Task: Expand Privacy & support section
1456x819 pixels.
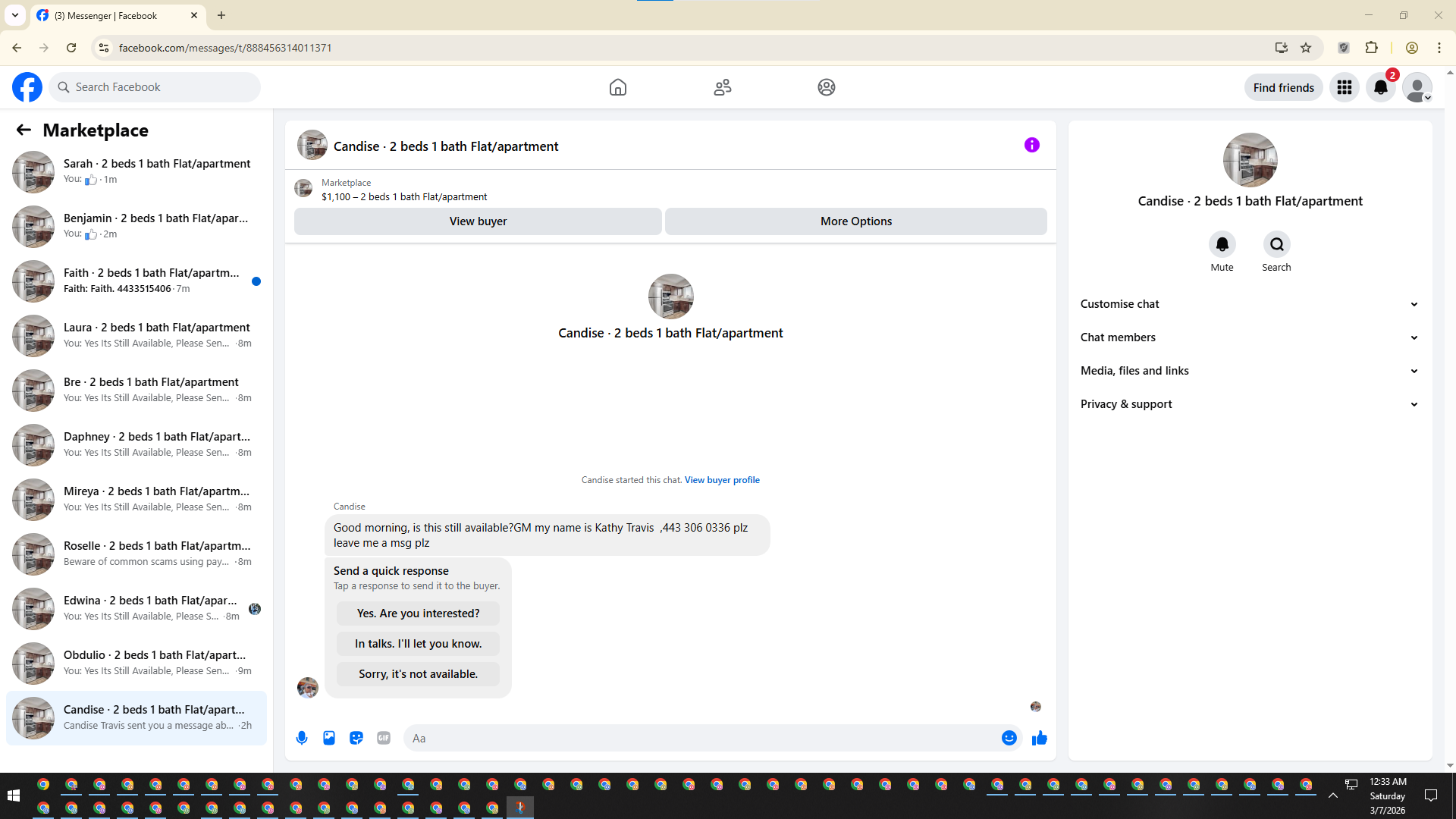Action: [1249, 404]
